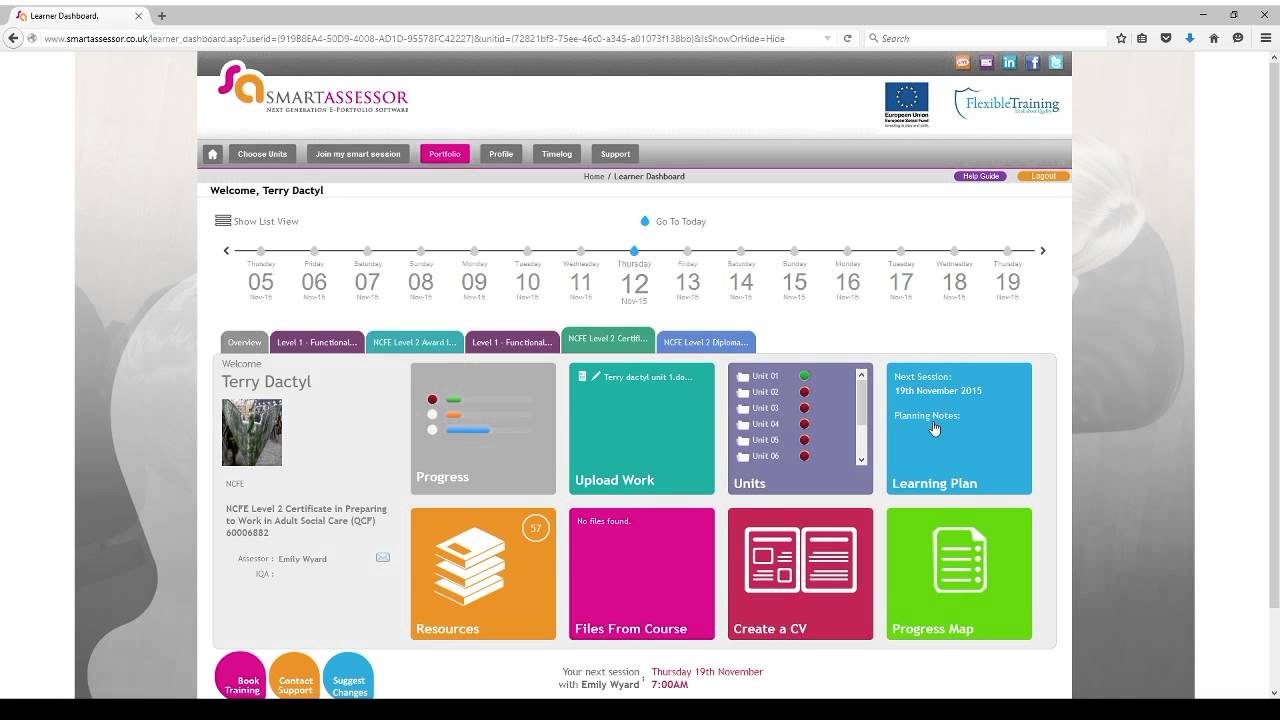Click the edit pencil beside Terry dactyl unit file

(x=596, y=377)
